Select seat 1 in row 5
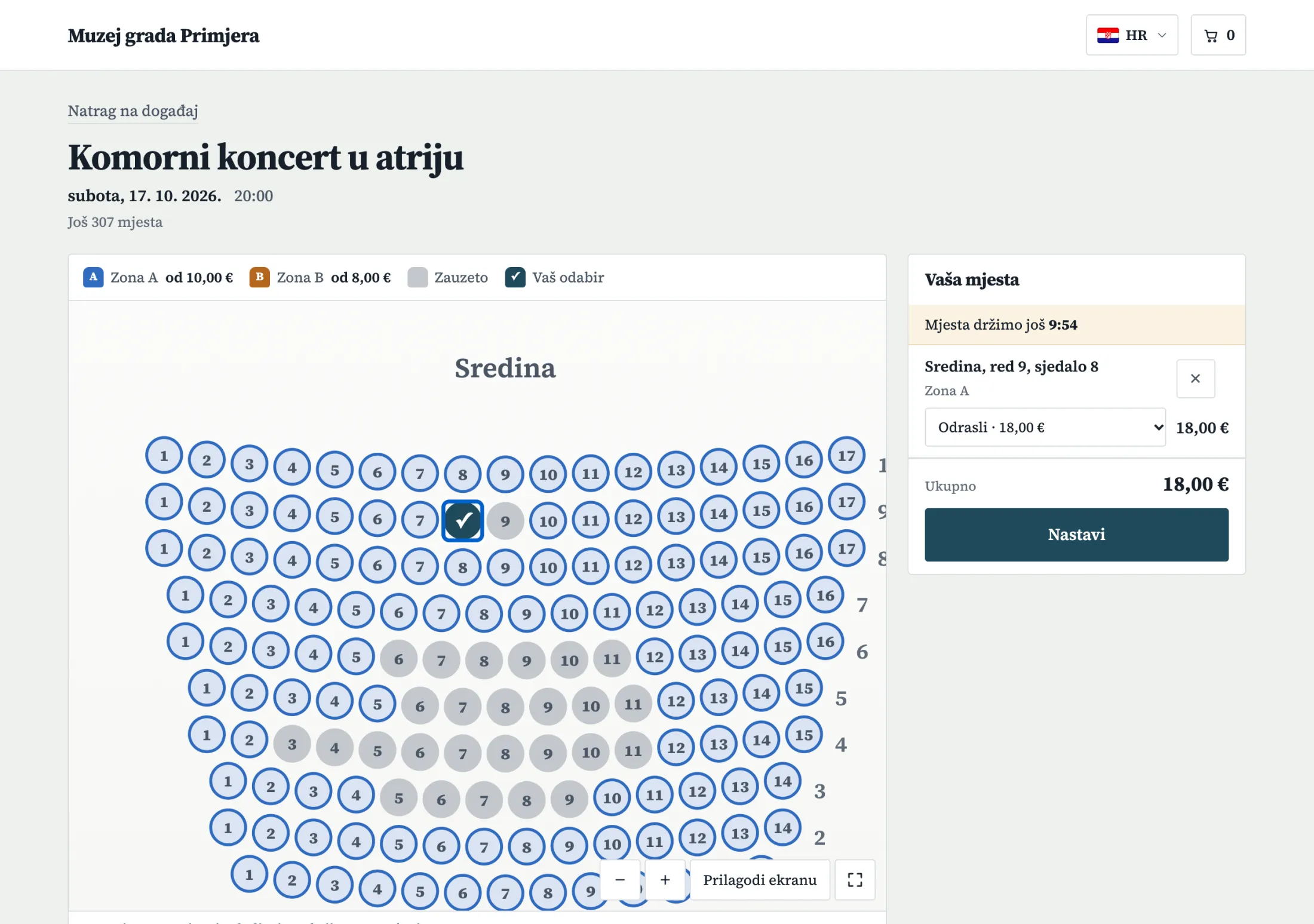This screenshot has height=924, width=1314. coord(207,689)
